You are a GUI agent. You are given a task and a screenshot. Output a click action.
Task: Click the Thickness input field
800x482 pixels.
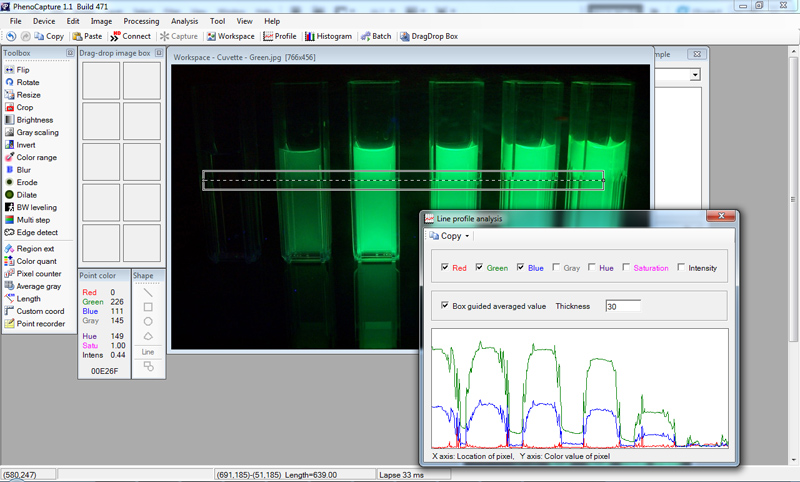coord(622,306)
